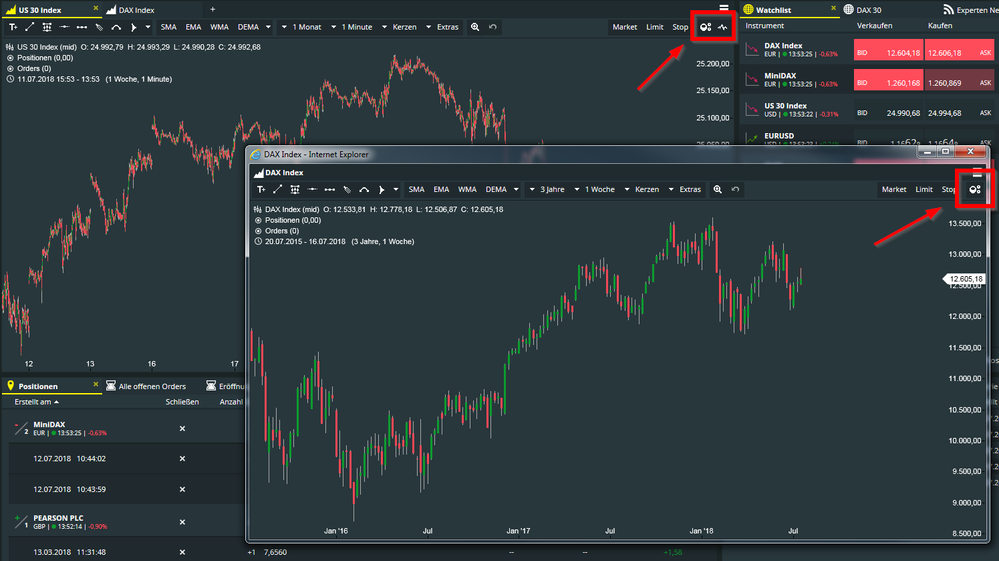Click DAX Index BID price 12.604,18
Image resolution: width=999 pixels, height=561 pixels.
[888, 50]
